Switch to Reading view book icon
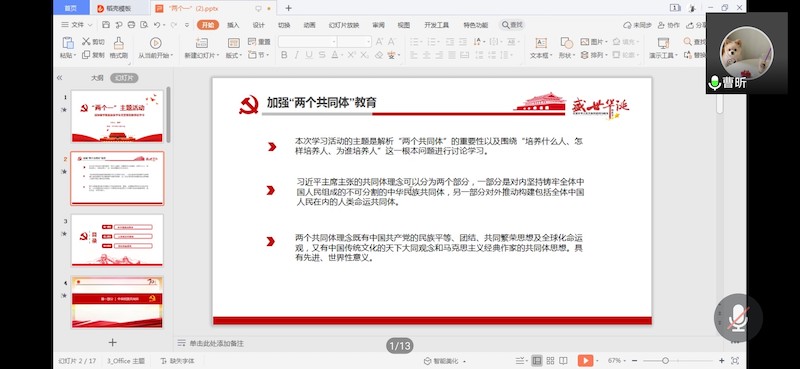Screen dimensions: 800x369 coord(563,360)
